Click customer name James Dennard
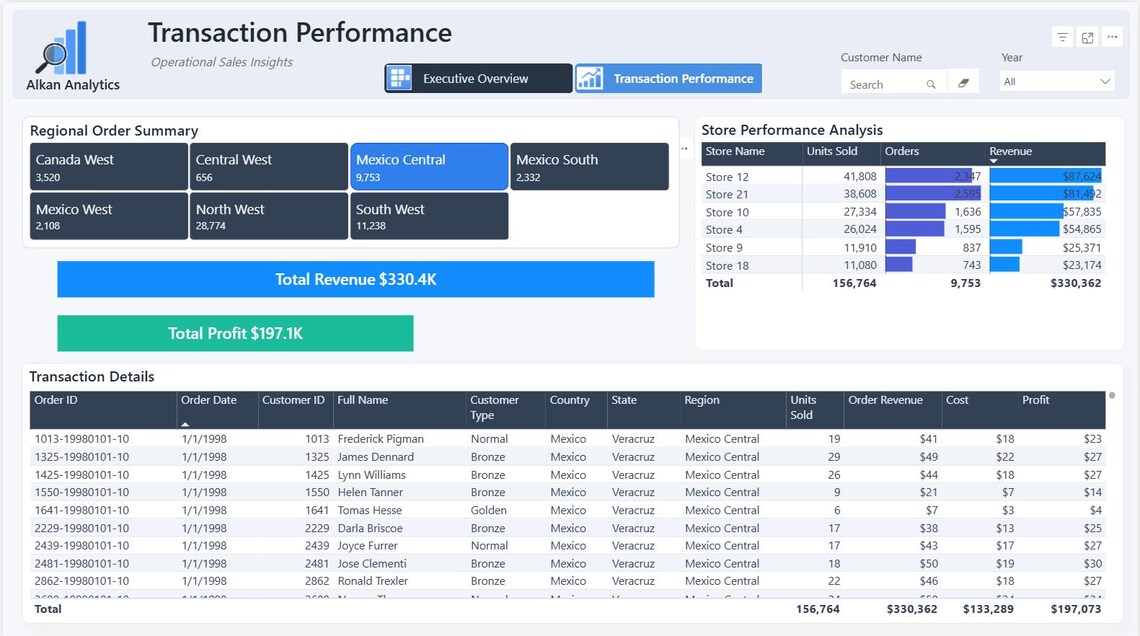 (375, 456)
